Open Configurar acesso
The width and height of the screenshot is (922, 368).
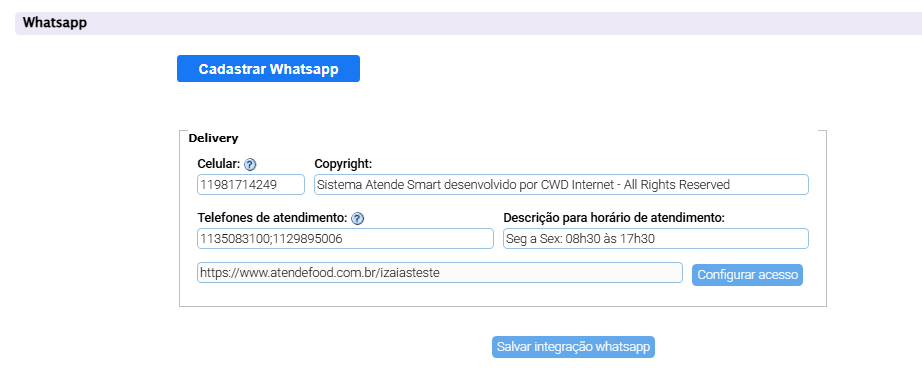pos(747,275)
